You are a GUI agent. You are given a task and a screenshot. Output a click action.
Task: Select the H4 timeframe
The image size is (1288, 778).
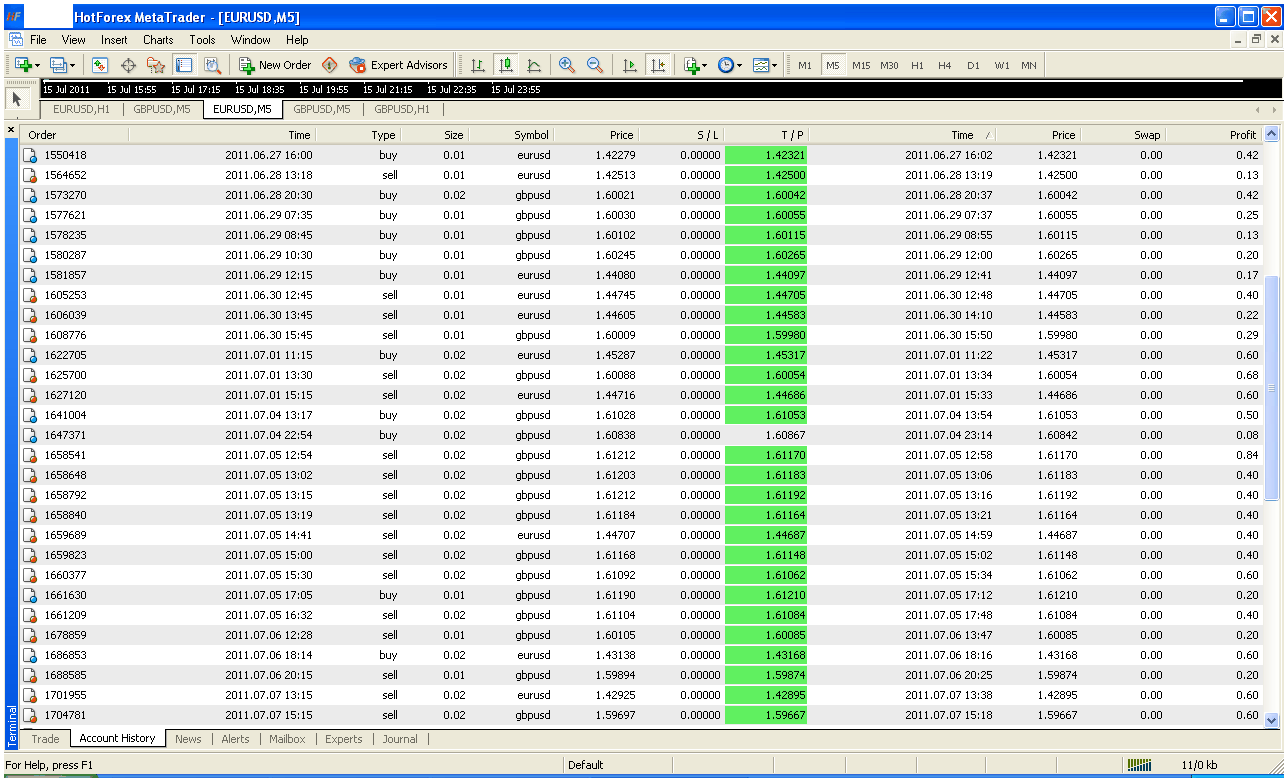tap(945, 65)
